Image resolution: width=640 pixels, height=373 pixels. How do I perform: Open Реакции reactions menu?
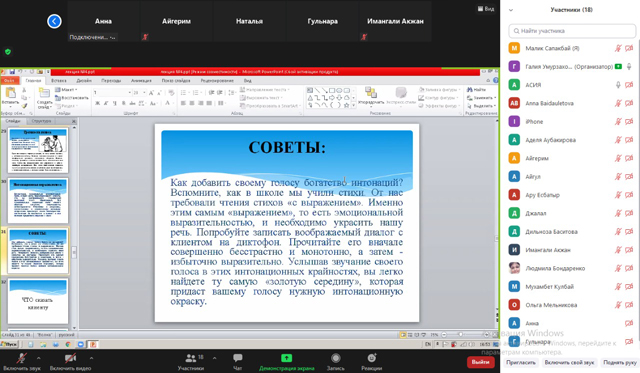(371, 362)
